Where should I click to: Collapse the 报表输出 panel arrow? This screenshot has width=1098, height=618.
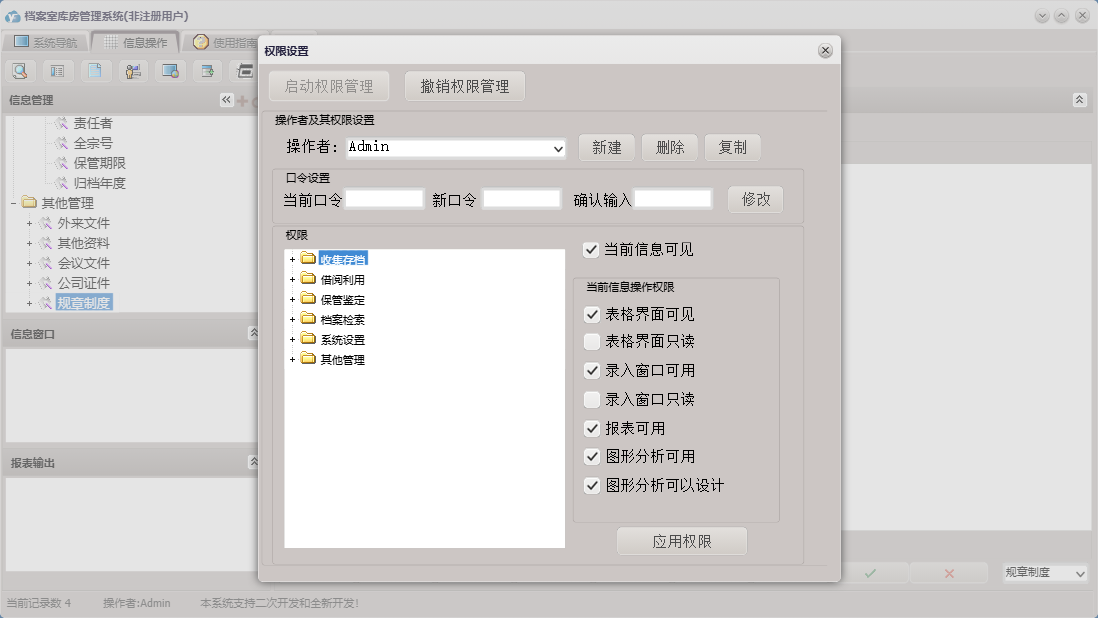point(253,462)
